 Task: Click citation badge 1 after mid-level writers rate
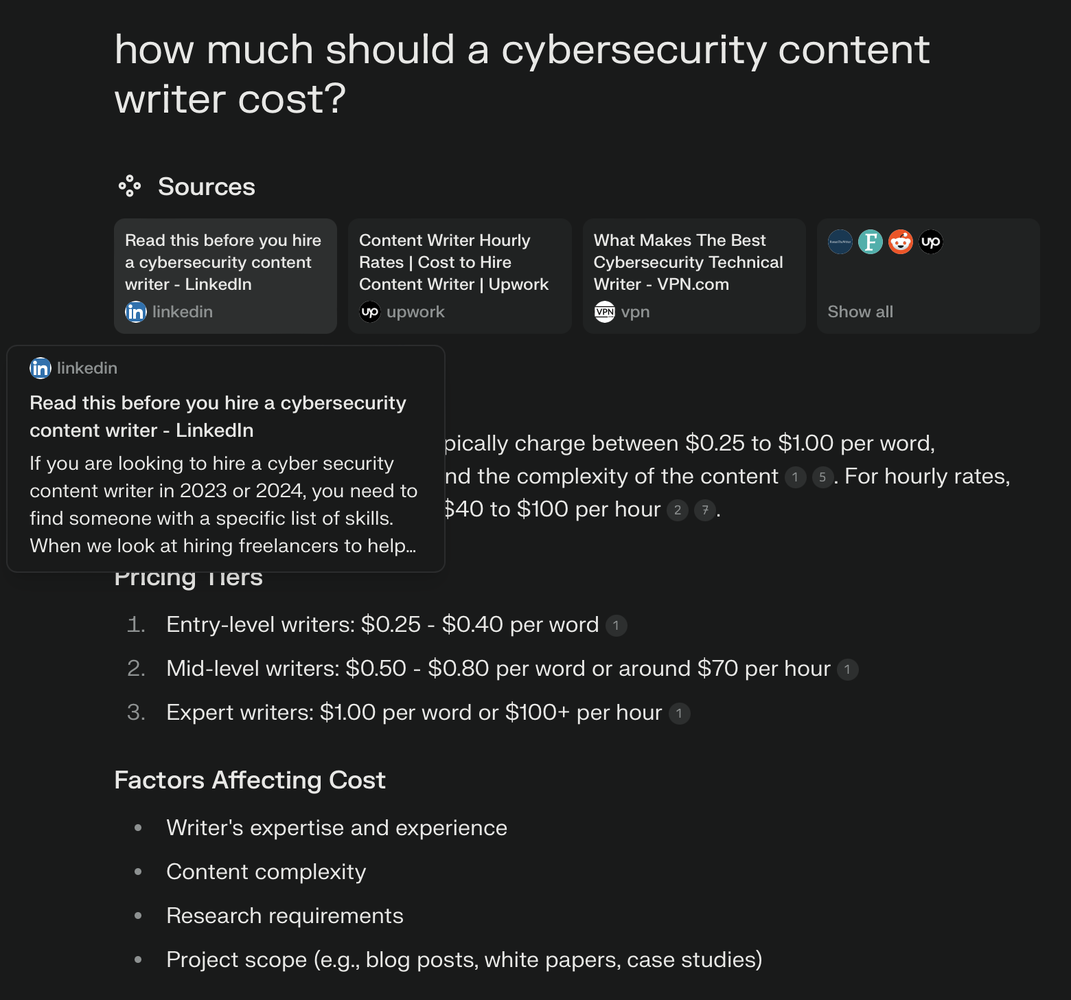(x=850, y=669)
